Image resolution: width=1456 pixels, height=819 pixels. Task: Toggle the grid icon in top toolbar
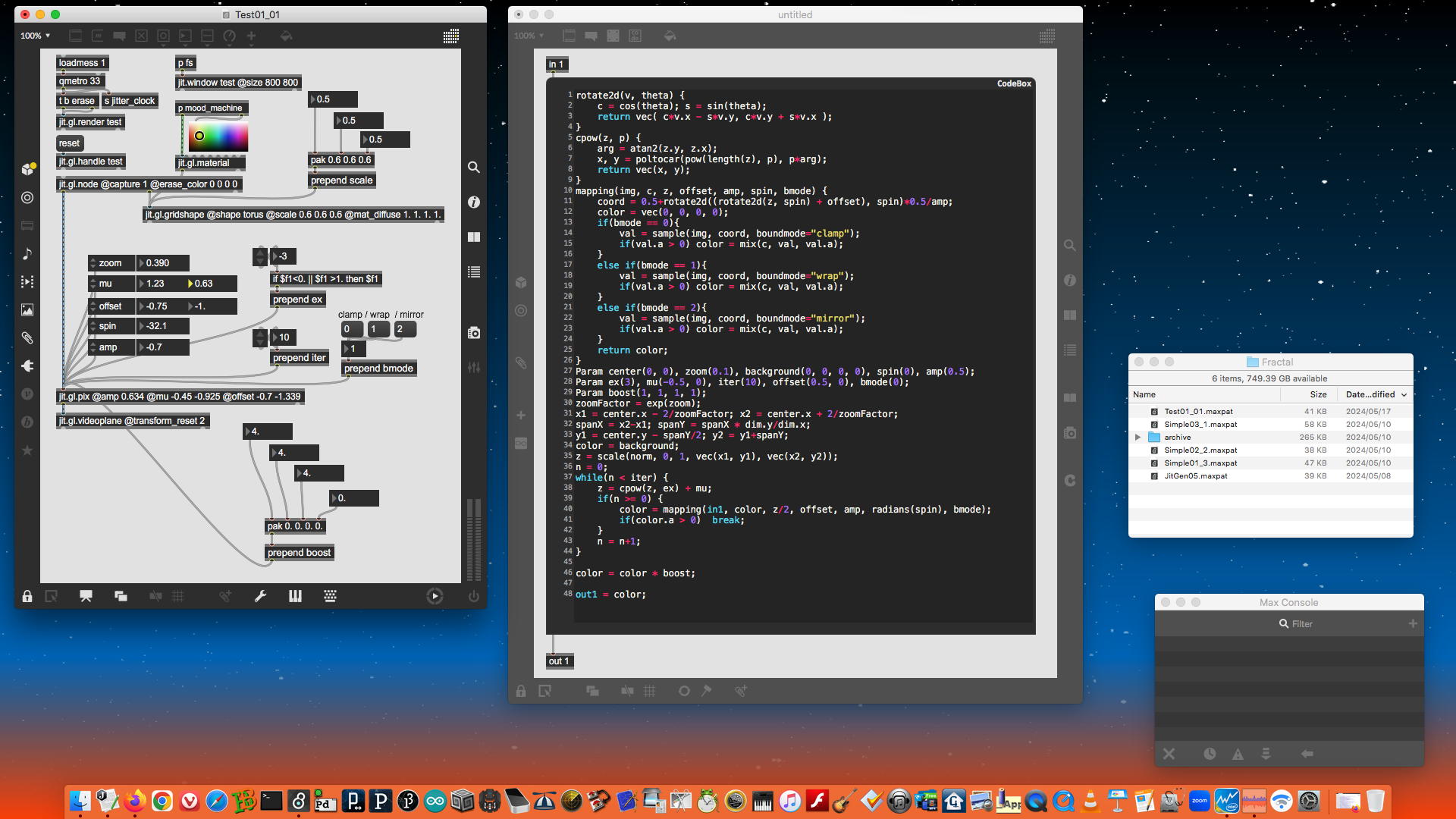[451, 36]
